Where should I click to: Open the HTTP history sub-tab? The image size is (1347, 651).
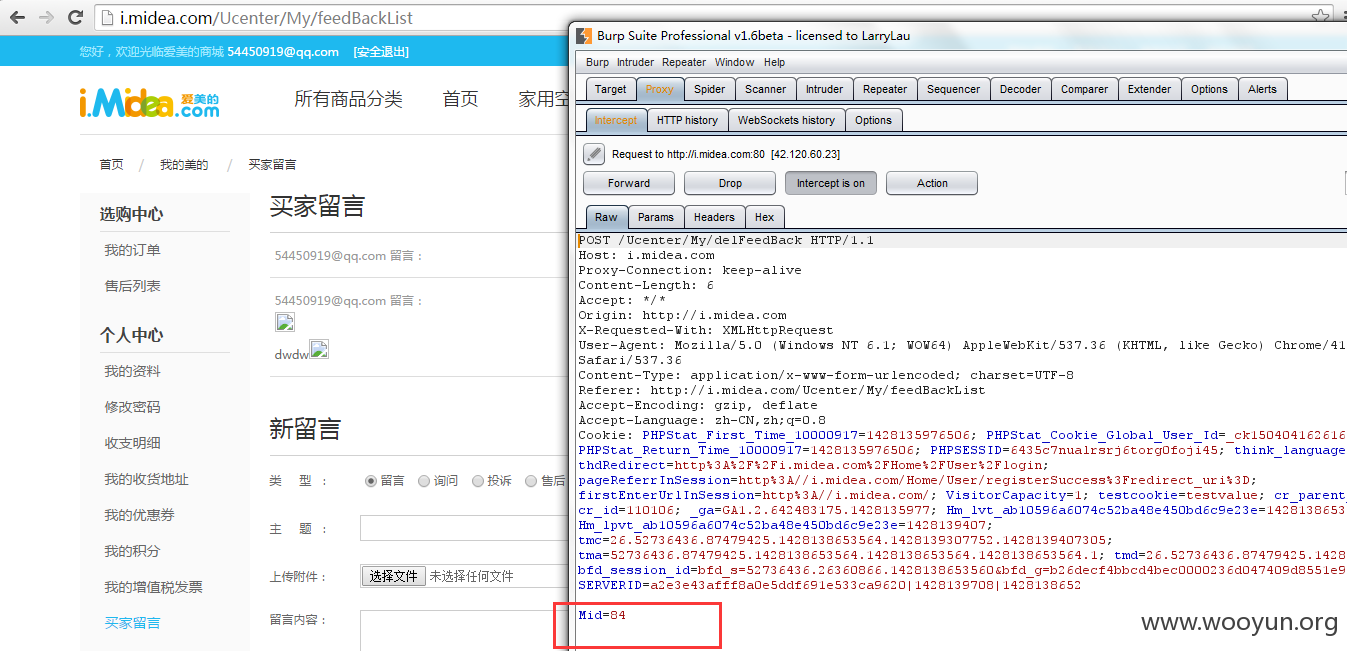[x=687, y=120]
